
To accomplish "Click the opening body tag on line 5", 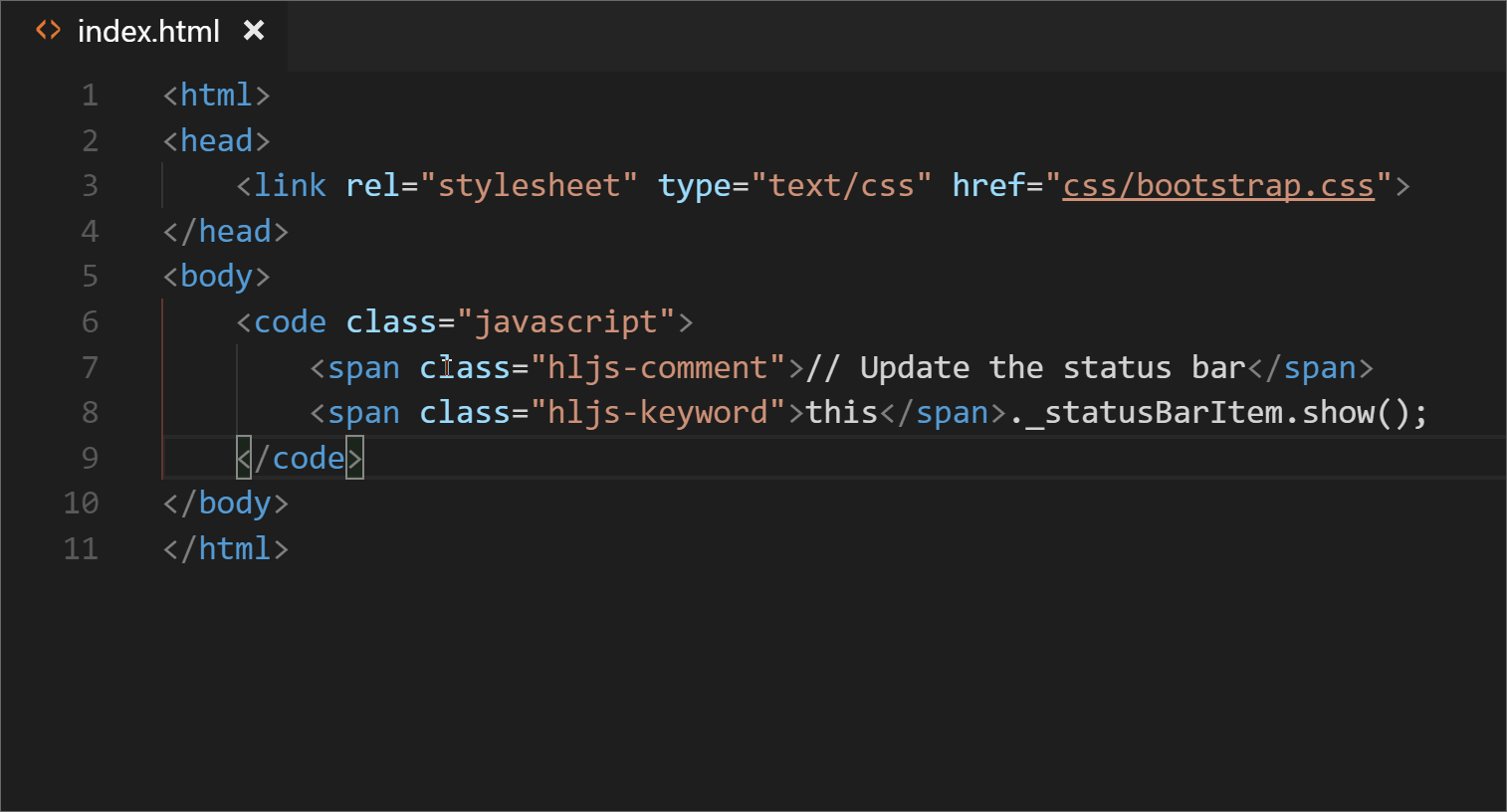I will coord(216,276).
